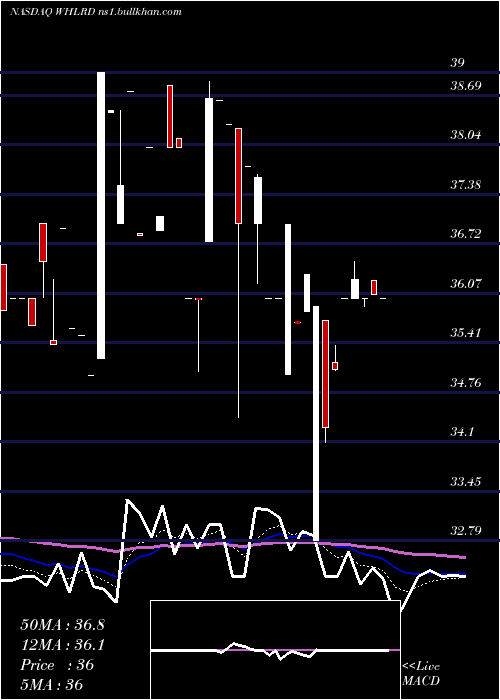The width and height of the screenshot is (500, 700).
Task: Click inside the MACD inset panel
Action: point(275,650)
